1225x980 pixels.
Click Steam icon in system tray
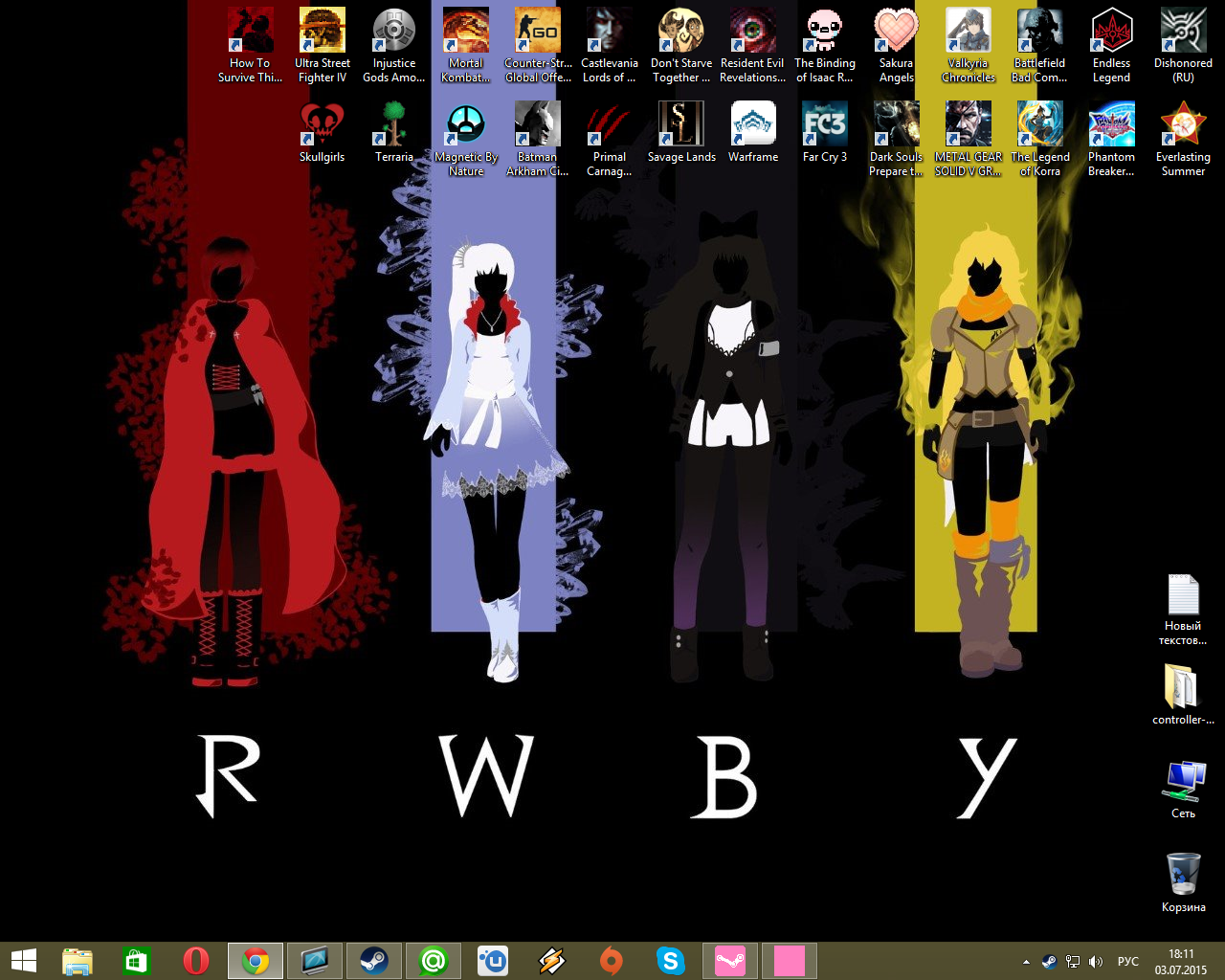[1050, 962]
